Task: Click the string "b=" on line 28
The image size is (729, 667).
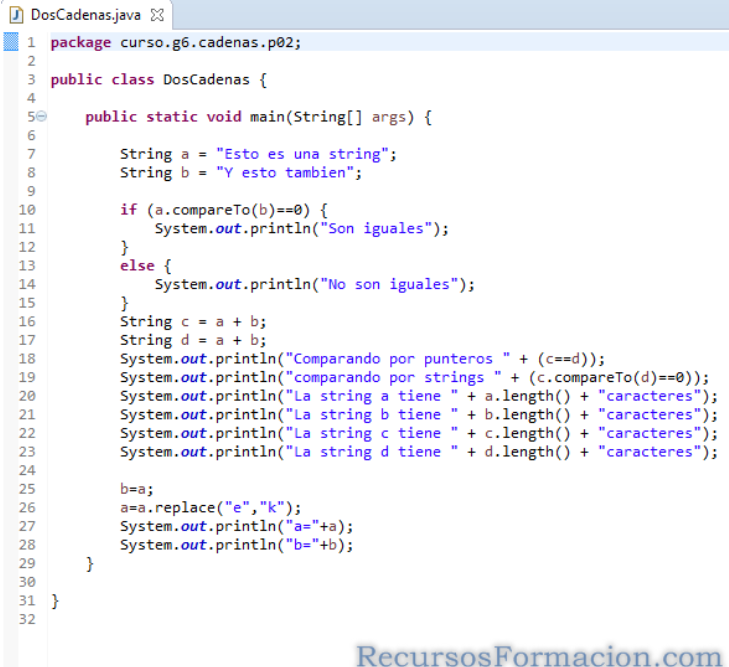Action: (x=302, y=545)
